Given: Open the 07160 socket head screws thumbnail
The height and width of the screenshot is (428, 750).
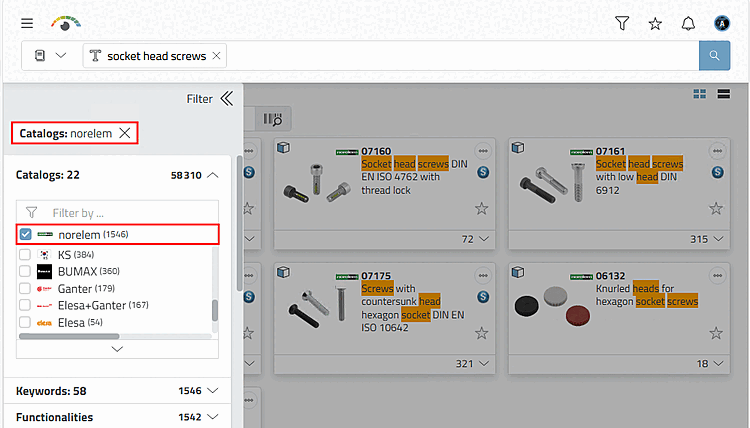Looking at the screenshot, I should coord(317,183).
